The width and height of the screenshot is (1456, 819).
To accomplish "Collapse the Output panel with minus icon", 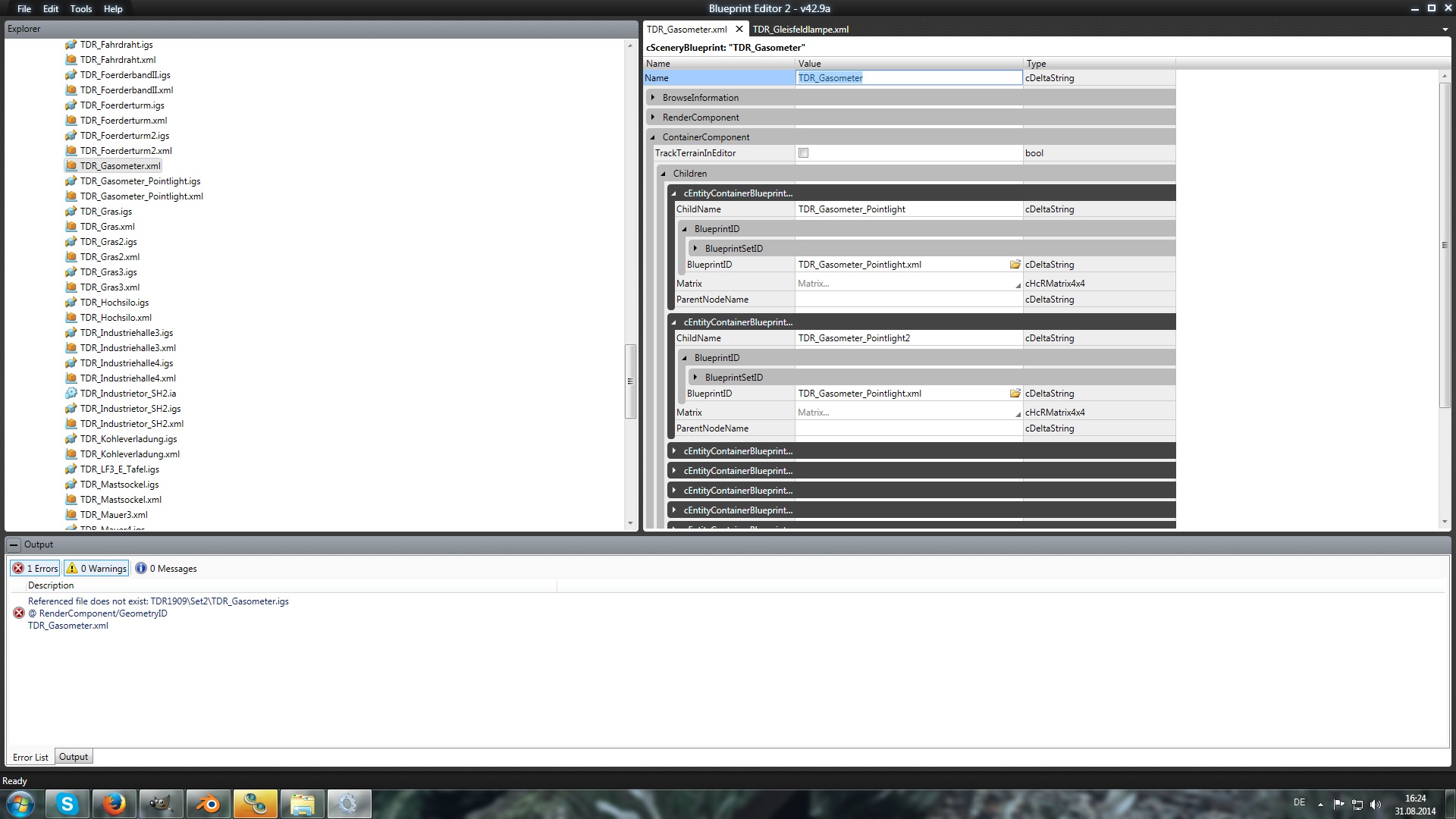I will 14,544.
